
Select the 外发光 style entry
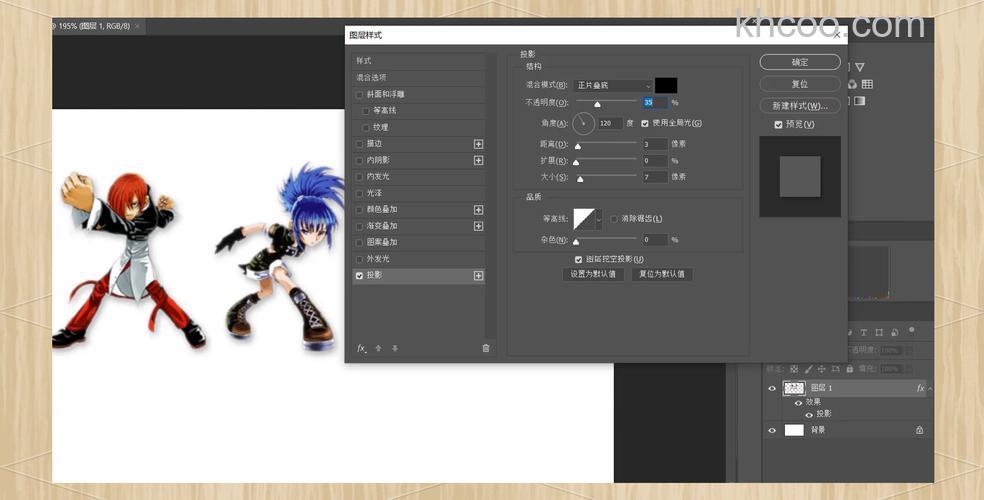tap(378, 259)
